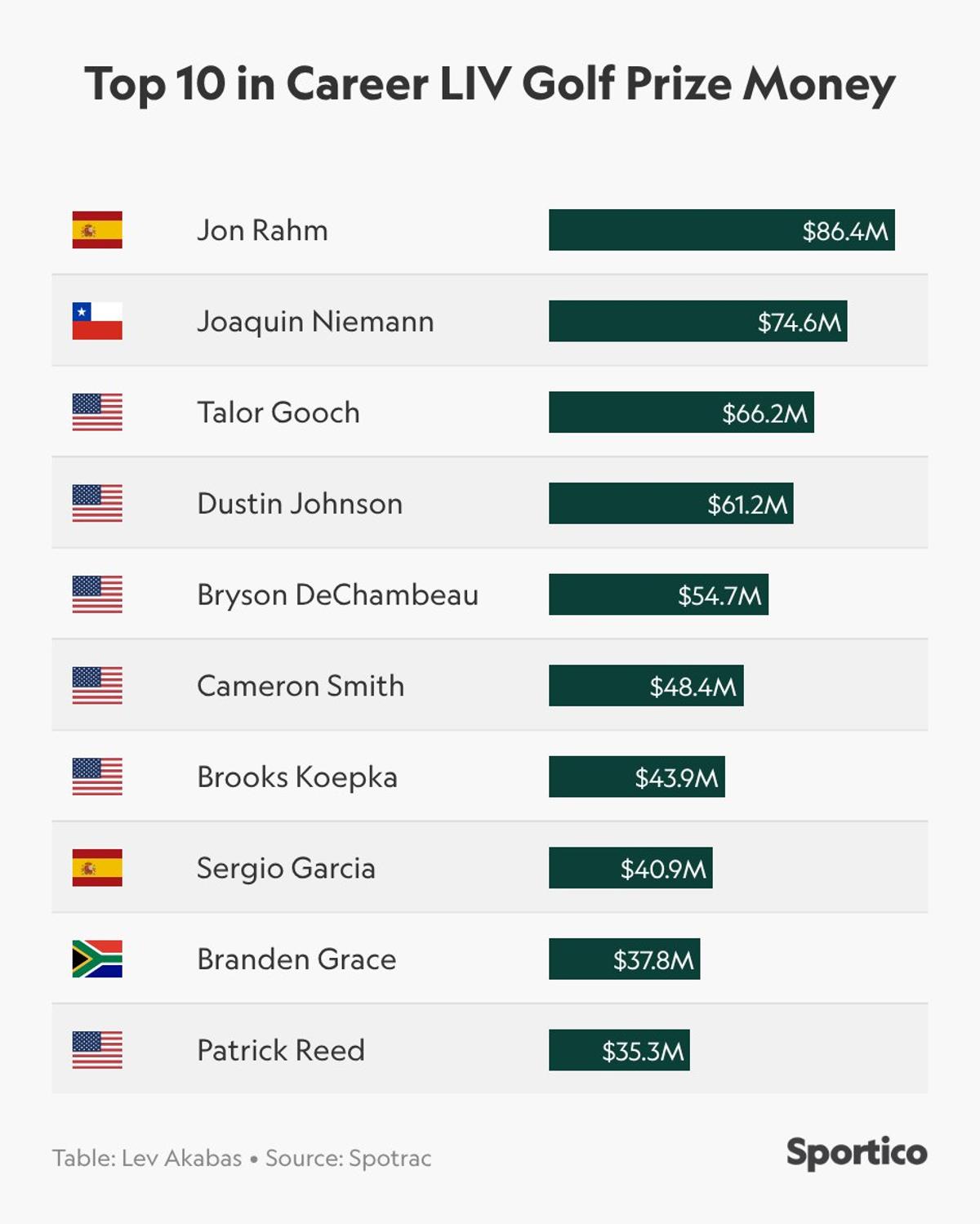This screenshot has width=980, height=1224.
Task: Click the South African flag beside Branden Grace
Action: (x=97, y=959)
